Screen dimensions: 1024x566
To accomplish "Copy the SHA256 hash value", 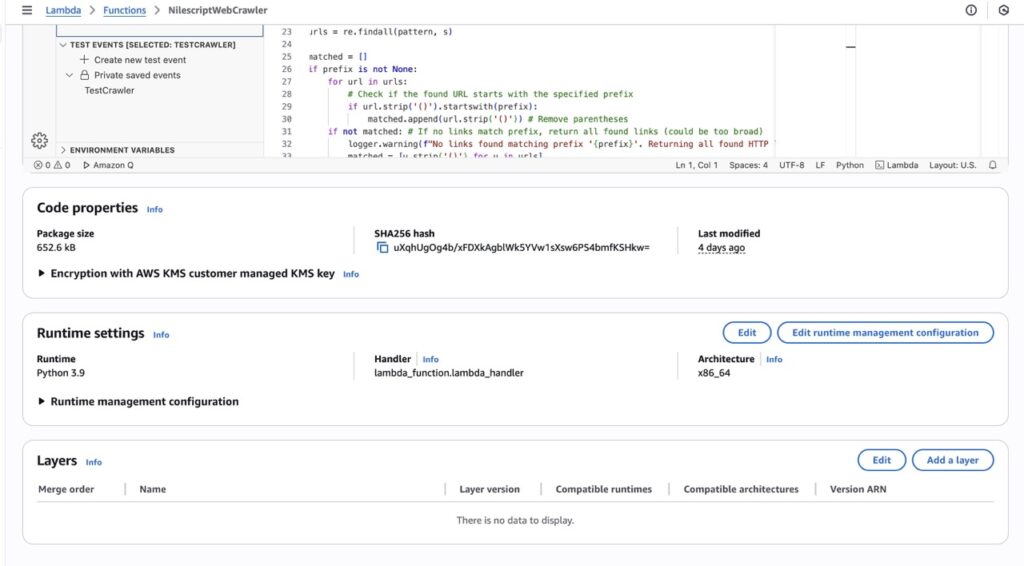I will [x=382, y=247].
